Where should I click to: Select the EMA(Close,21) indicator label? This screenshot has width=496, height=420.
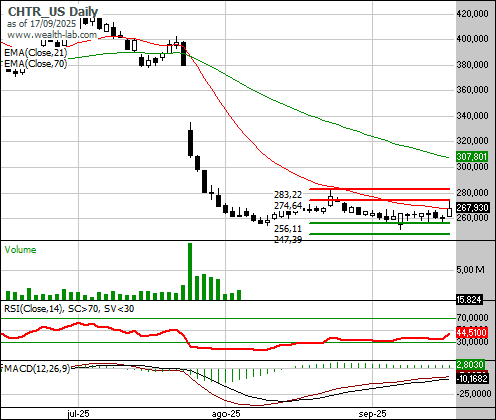(35, 53)
